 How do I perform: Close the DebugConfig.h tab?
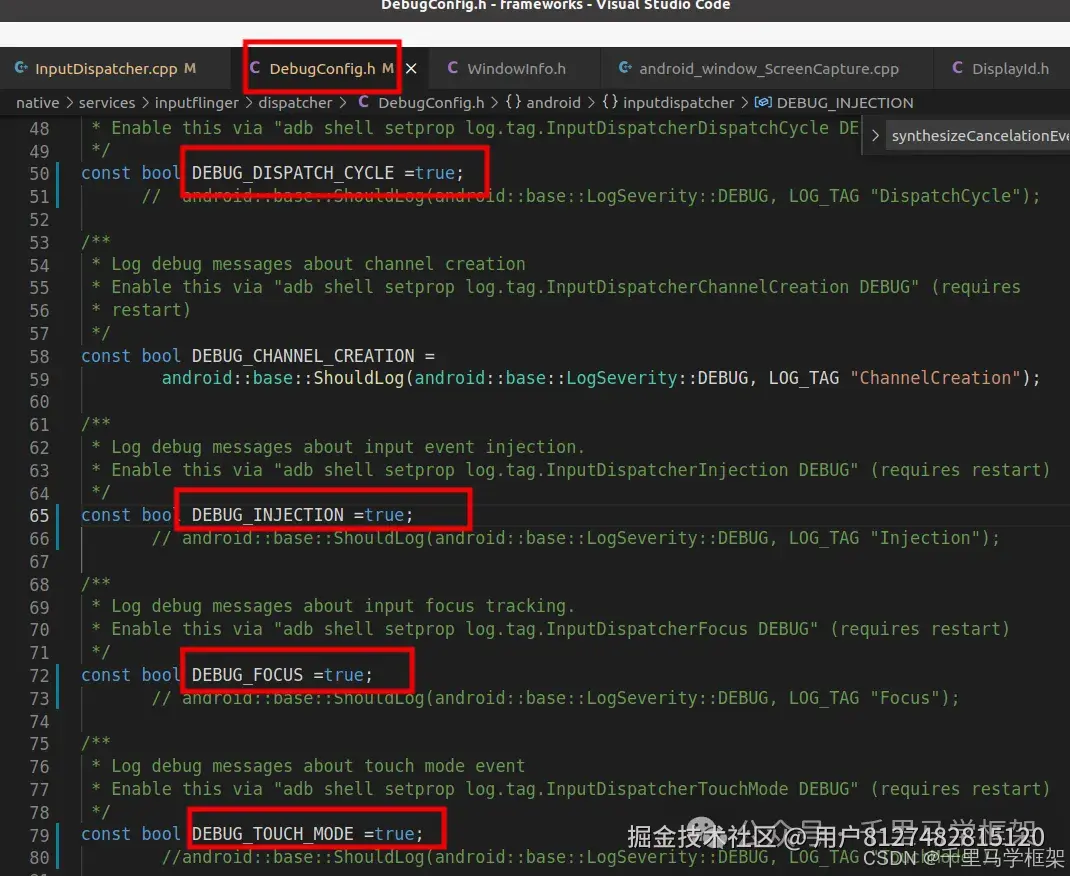coord(411,68)
